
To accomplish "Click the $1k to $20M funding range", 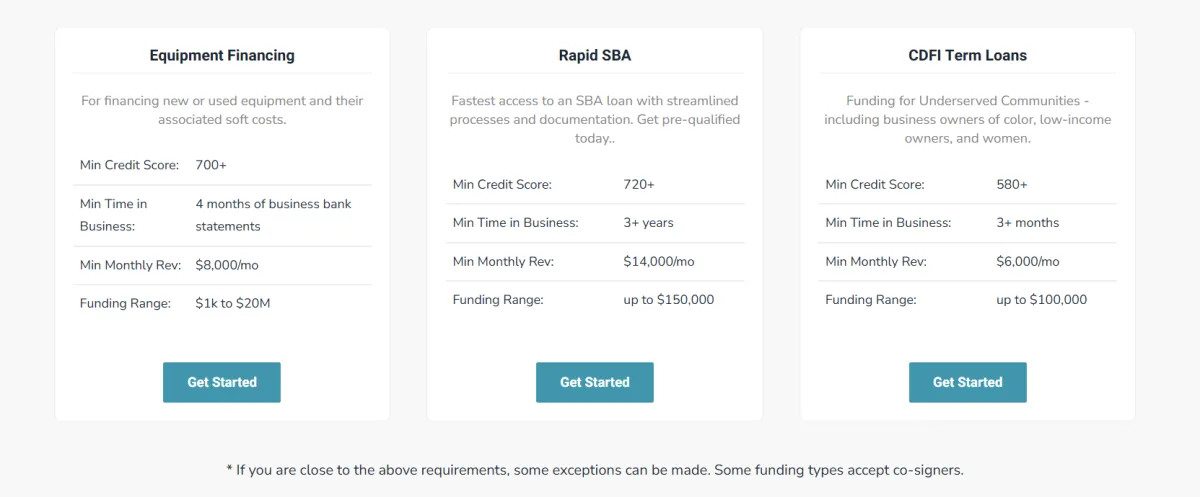I will coord(233,303).
